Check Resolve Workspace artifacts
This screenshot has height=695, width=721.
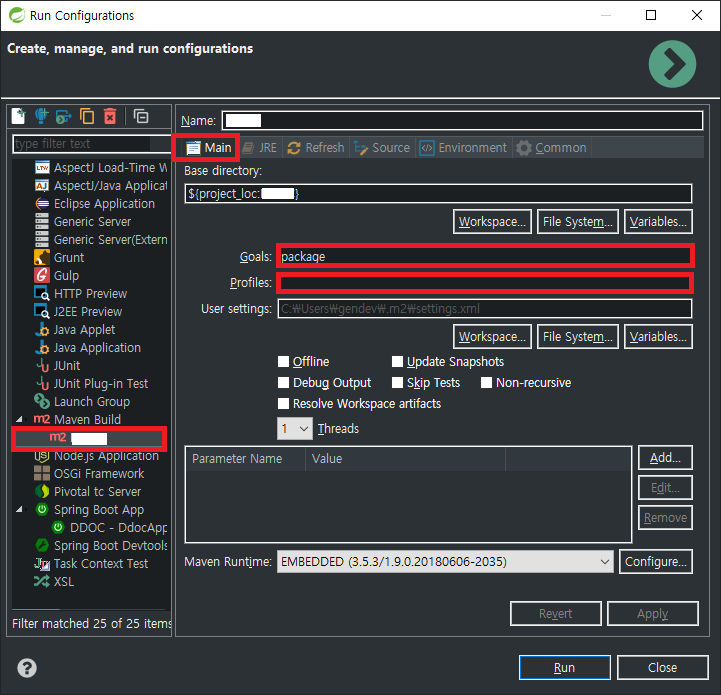(x=285, y=404)
